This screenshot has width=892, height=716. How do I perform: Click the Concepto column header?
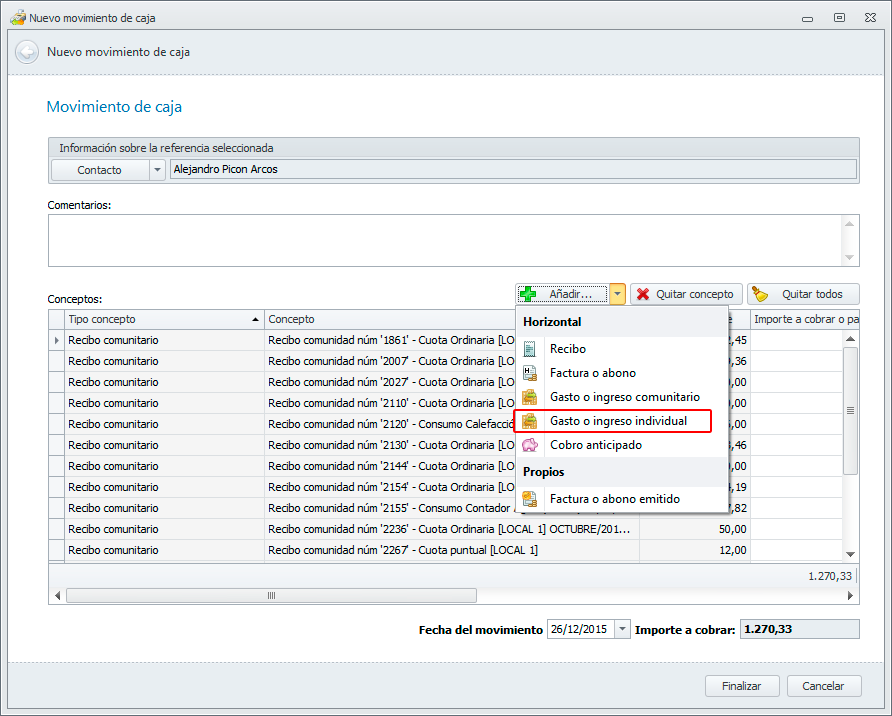[x=390, y=320]
